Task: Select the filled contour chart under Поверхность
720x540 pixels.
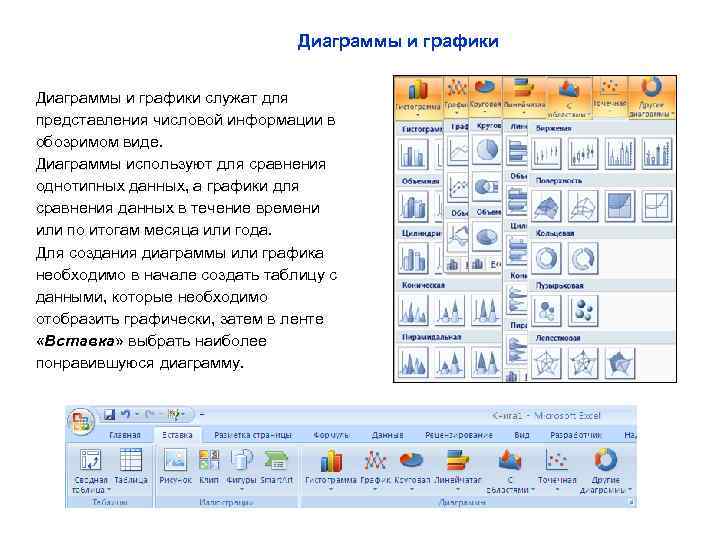Action: click(x=620, y=206)
